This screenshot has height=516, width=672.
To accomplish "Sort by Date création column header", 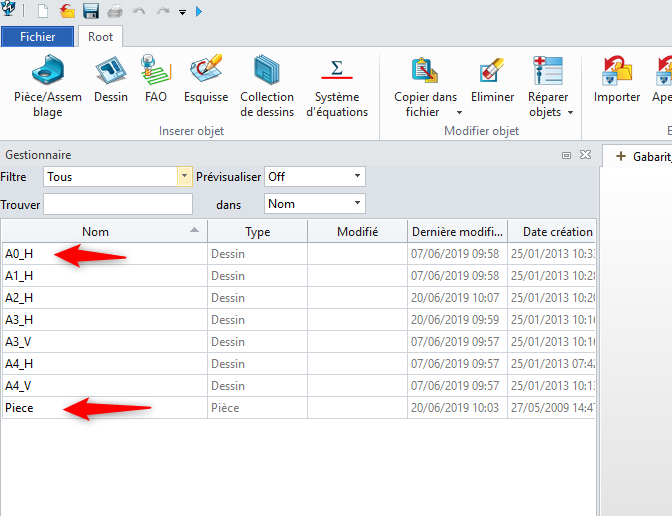I will [552, 232].
